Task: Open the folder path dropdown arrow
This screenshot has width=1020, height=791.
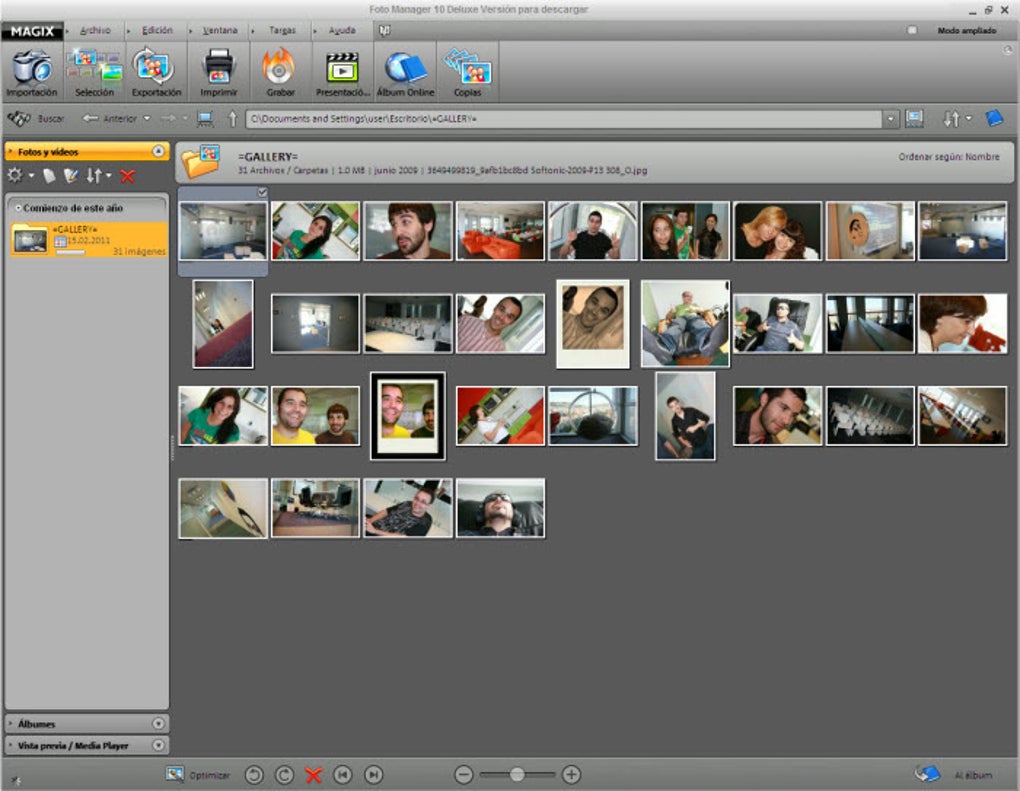Action: pyautogui.click(x=890, y=119)
